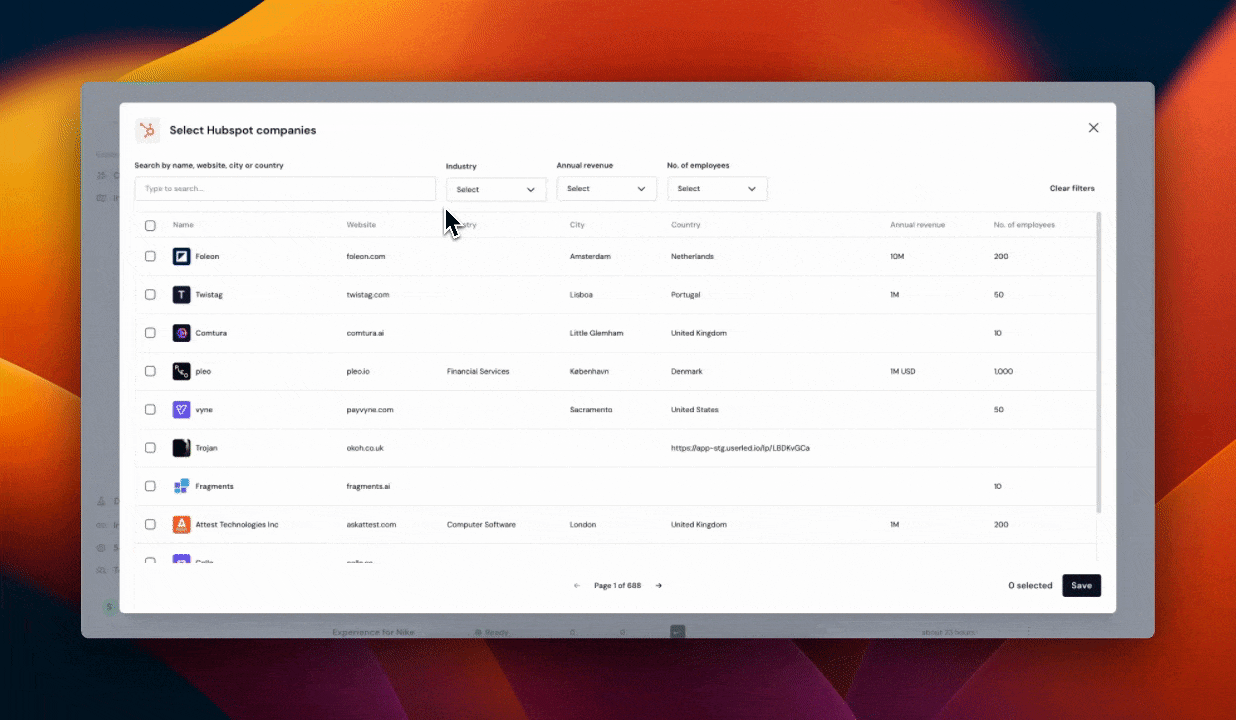Click the Portugal country cell

pyautogui.click(x=686, y=295)
